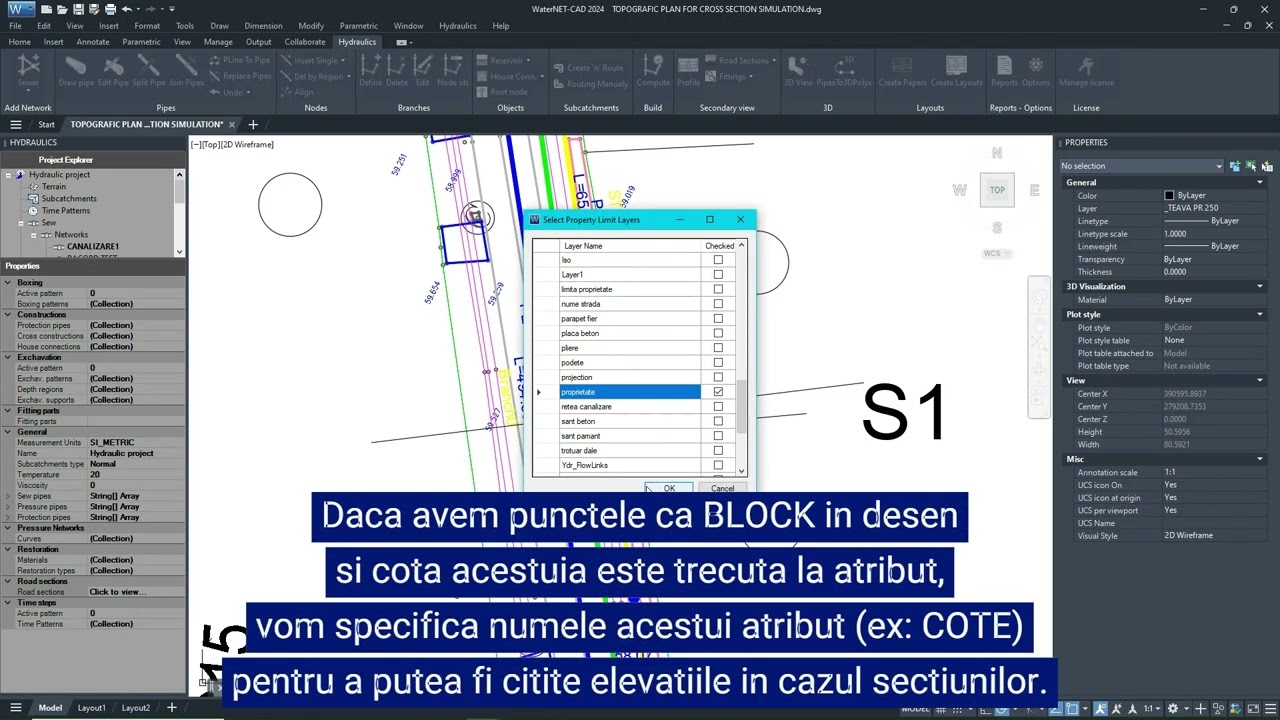Click the Color ByLayer swatch
The image size is (1280, 720).
tap(1169, 196)
